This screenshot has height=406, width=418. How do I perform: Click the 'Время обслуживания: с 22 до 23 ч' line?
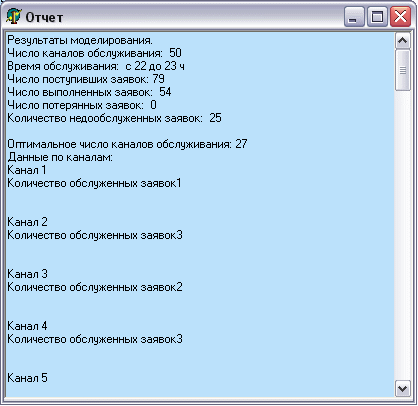click(96, 66)
